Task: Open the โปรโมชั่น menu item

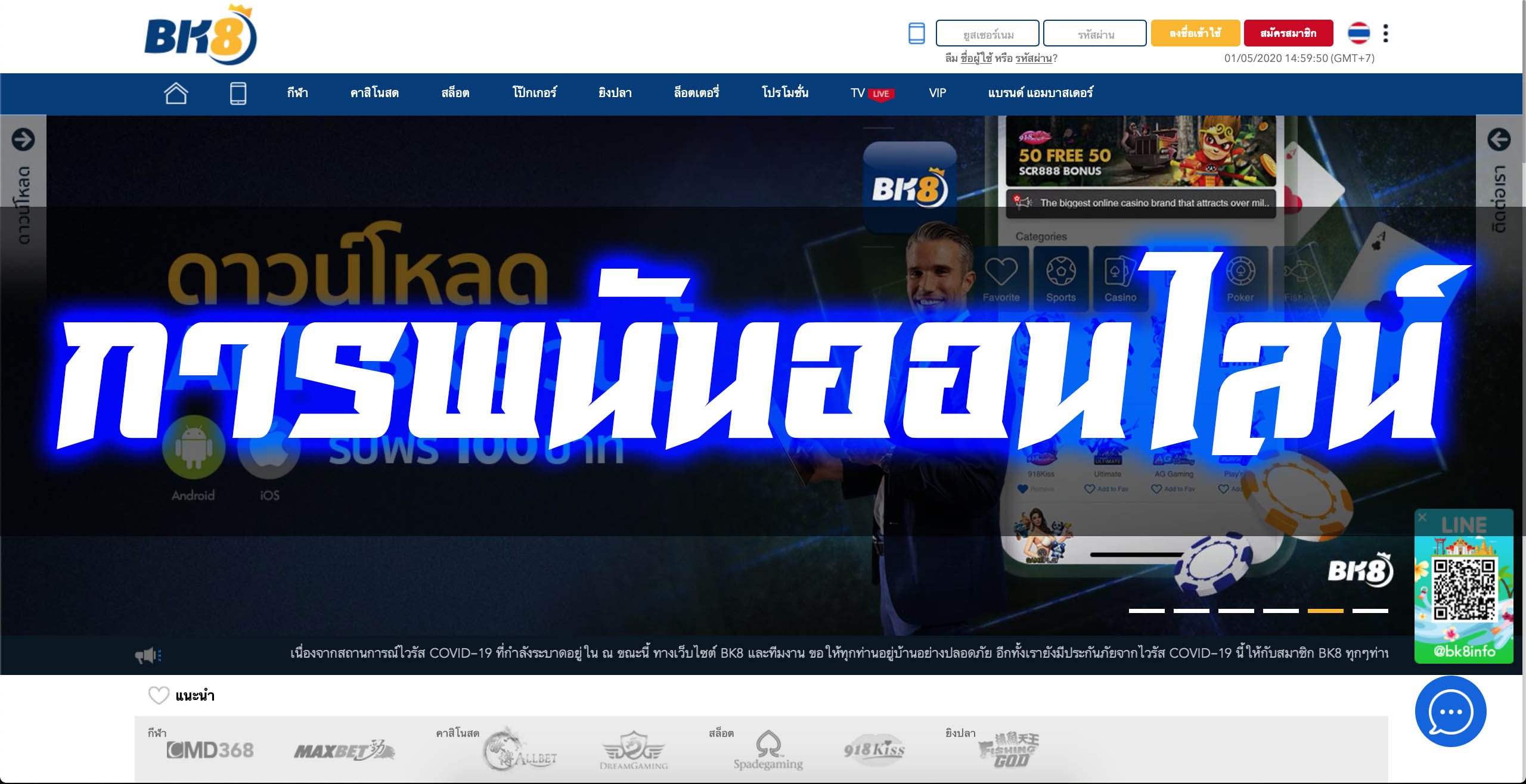Action: (785, 93)
